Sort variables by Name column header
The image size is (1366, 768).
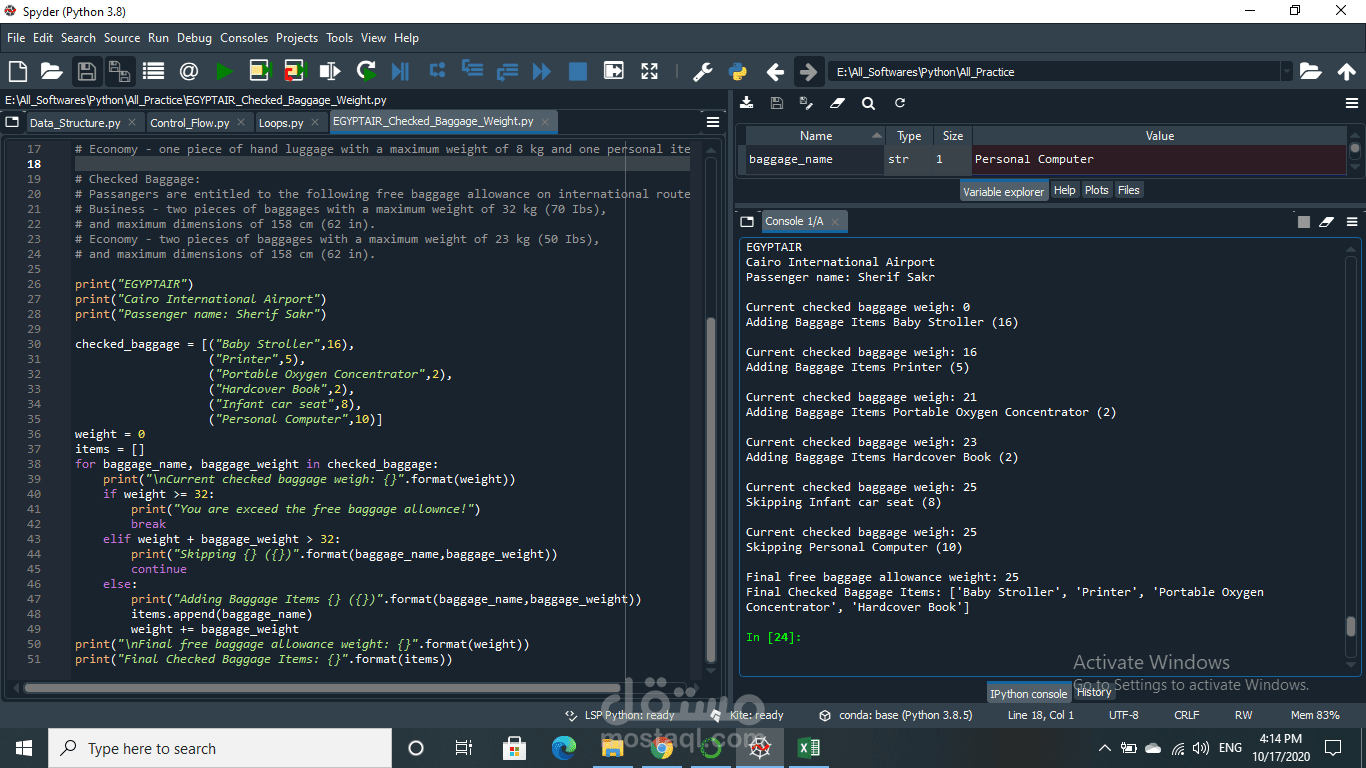[x=816, y=136]
